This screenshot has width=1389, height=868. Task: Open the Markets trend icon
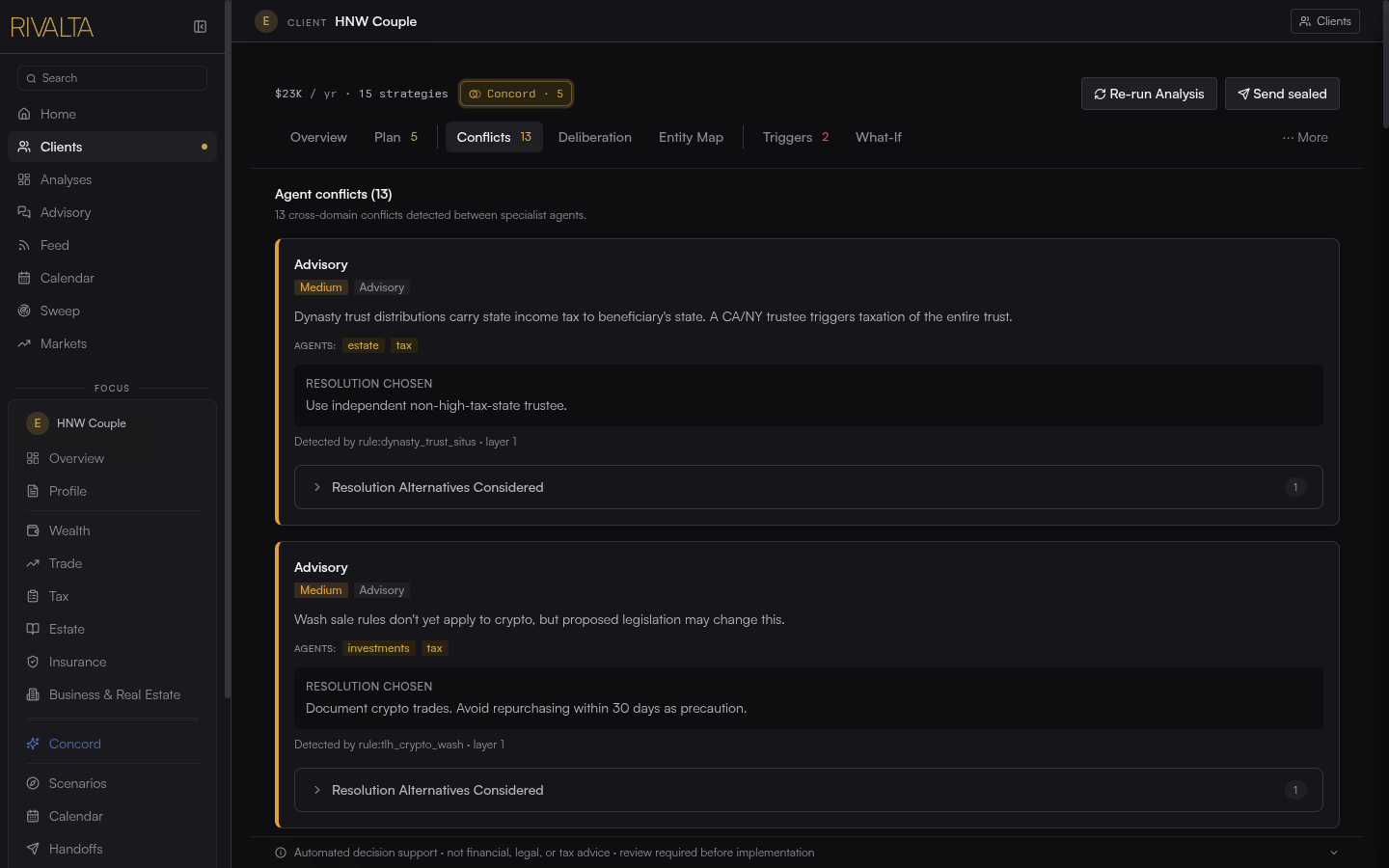[x=24, y=343]
